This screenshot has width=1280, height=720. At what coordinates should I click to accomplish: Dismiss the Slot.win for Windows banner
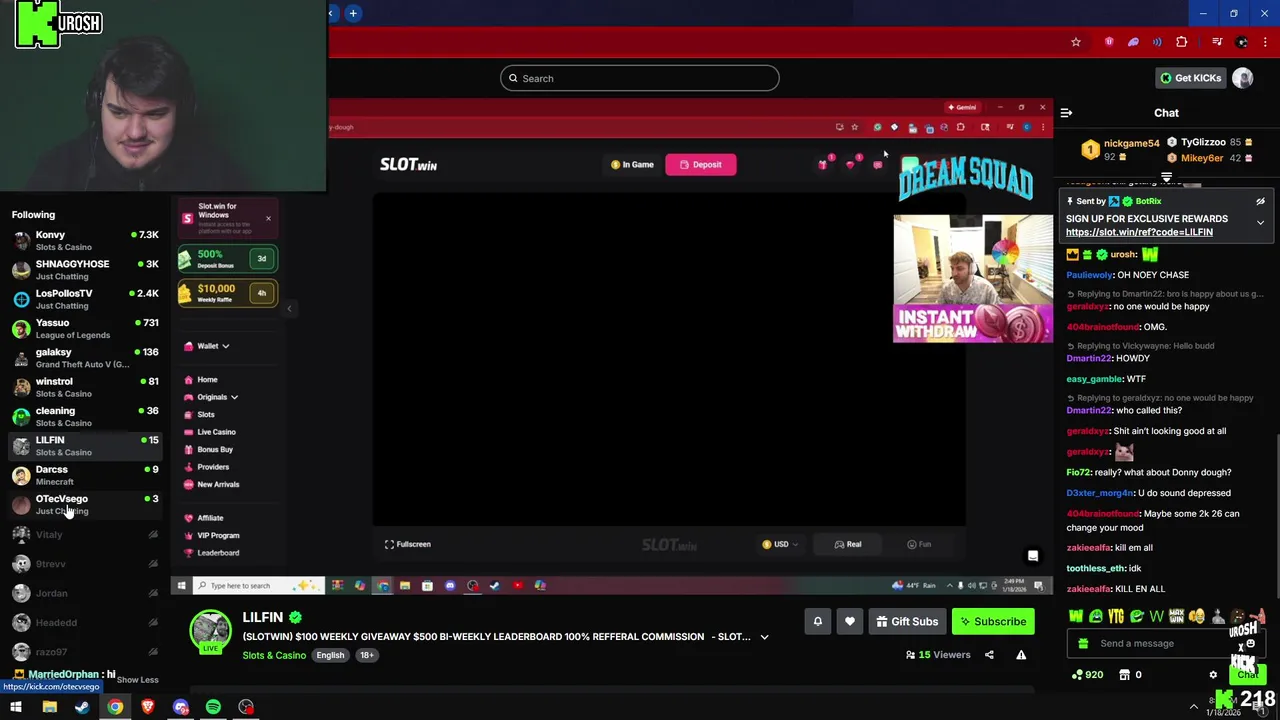coord(268,218)
